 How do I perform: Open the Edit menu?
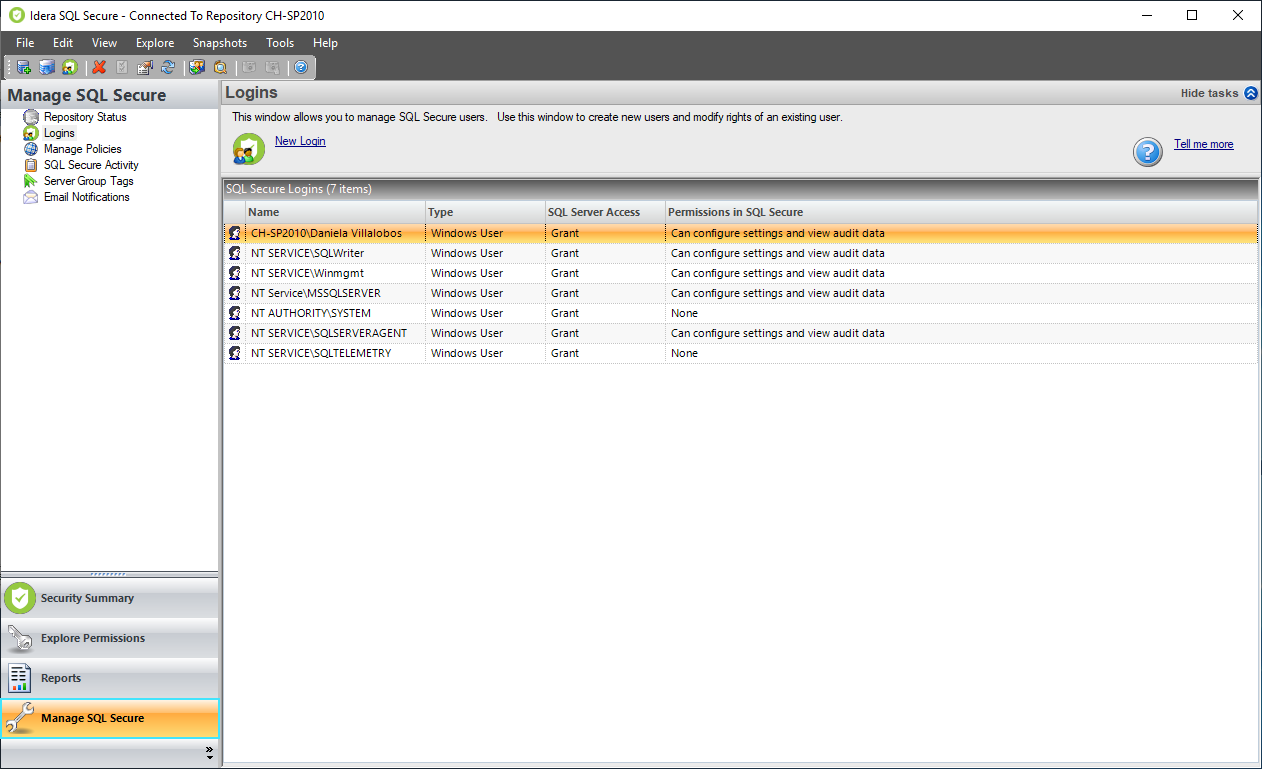click(63, 43)
